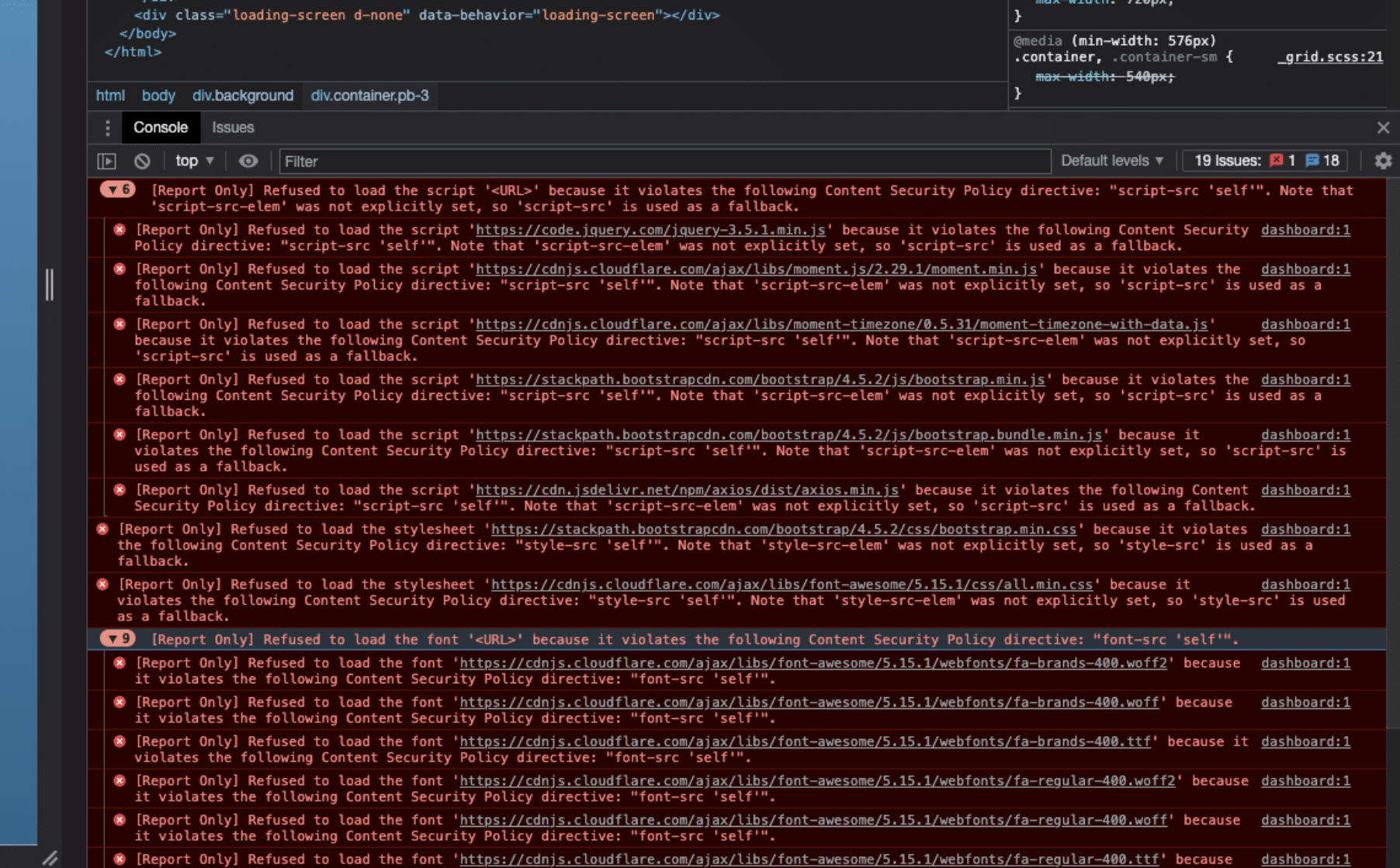The height and width of the screenshot is (868, 1400).
Task: Select the loading-screen div element
Action: [427, 15]
